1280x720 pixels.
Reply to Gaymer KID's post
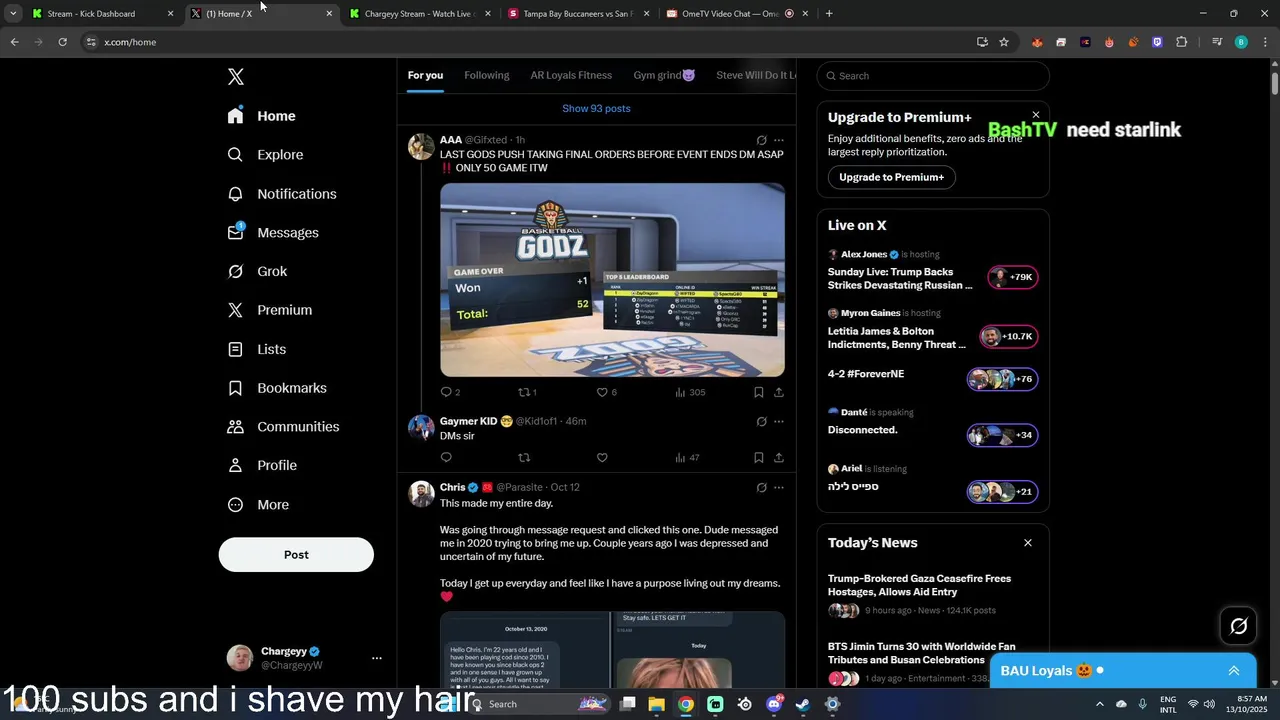[x=446, y=458]
